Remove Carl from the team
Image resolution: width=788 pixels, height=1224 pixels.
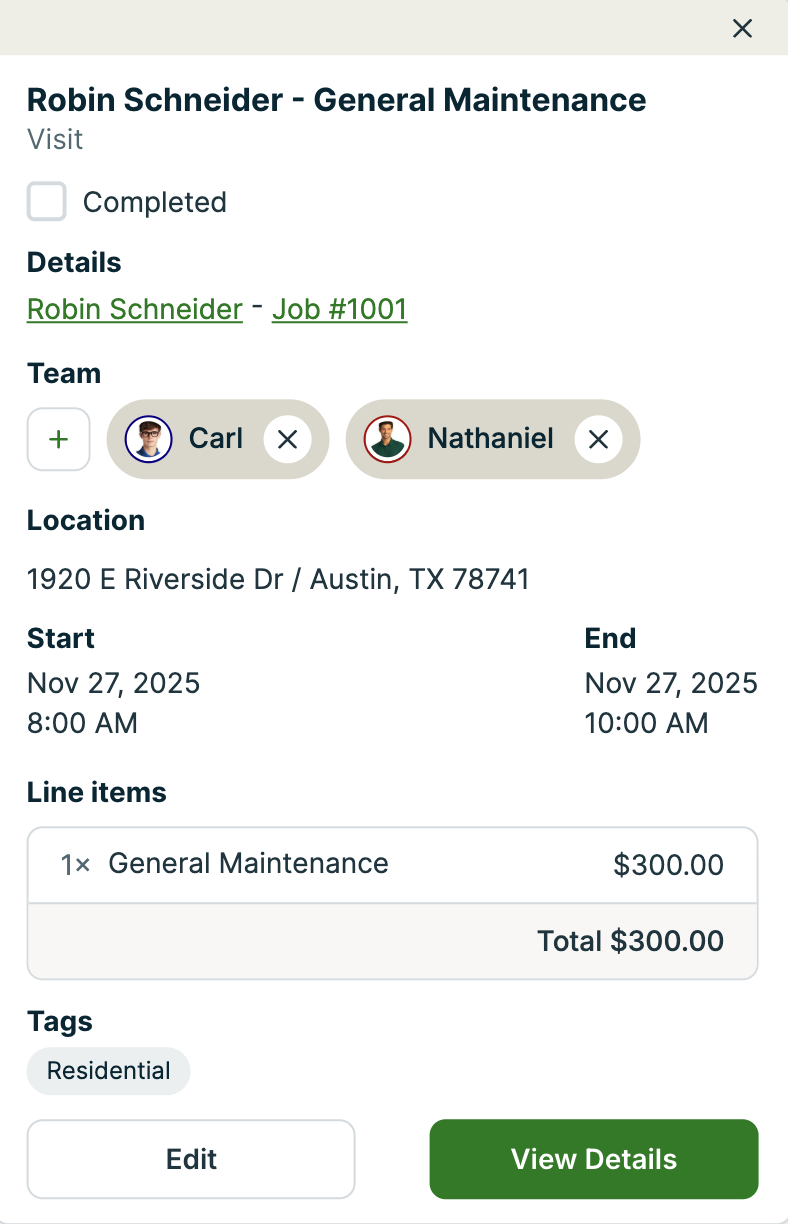point(287,439)
